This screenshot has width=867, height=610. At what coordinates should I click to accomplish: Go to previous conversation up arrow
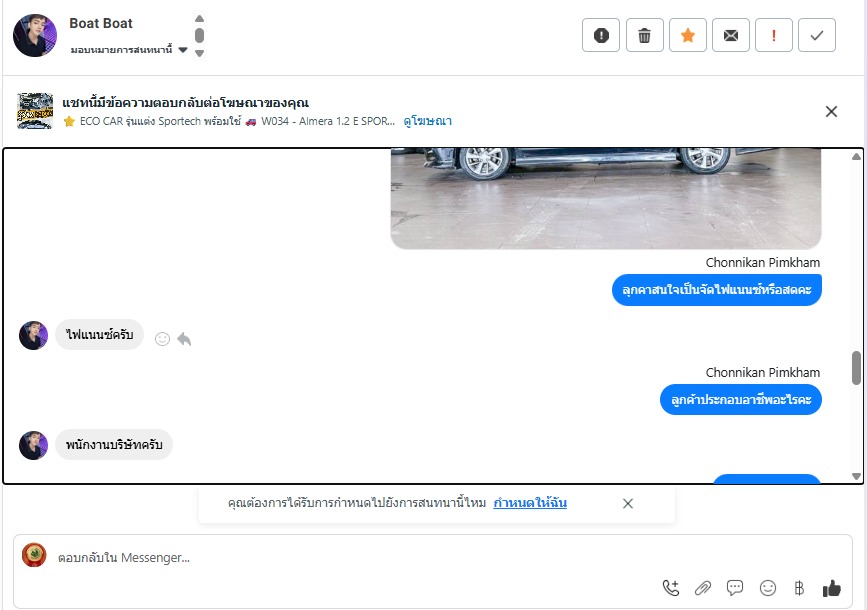point(200,18)
